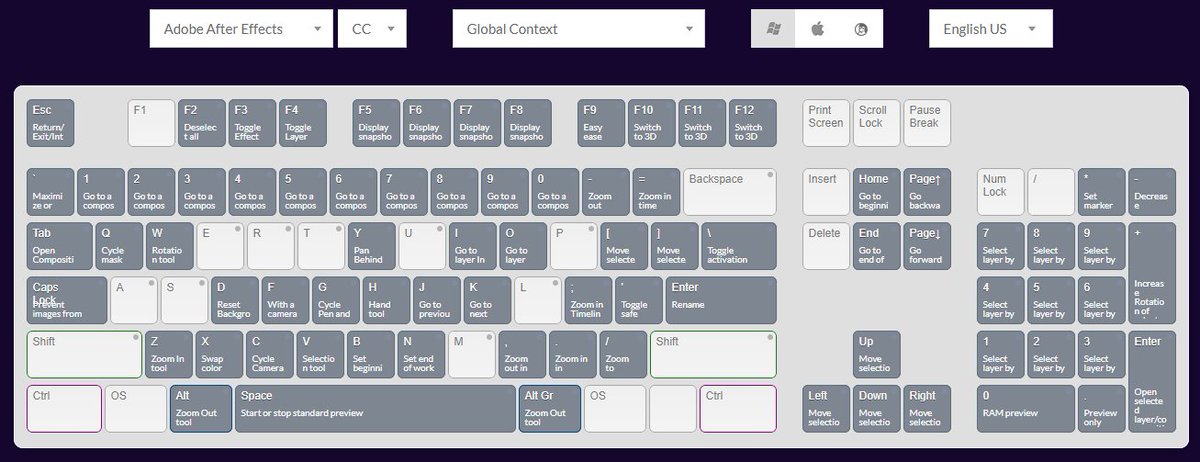Click the numpad period Preview only key

coord(1102,408)
